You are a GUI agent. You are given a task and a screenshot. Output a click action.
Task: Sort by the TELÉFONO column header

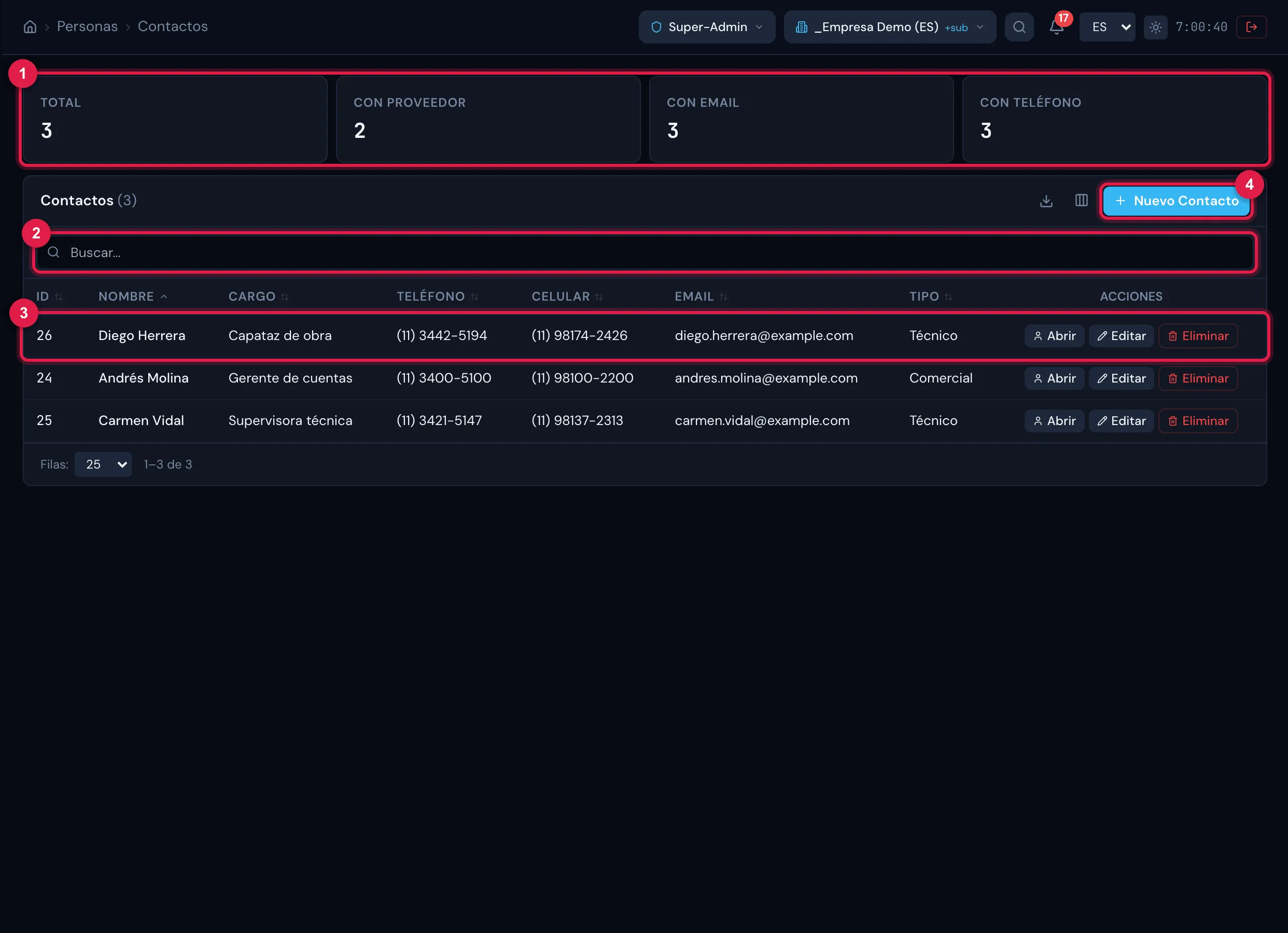click(437, 296)
